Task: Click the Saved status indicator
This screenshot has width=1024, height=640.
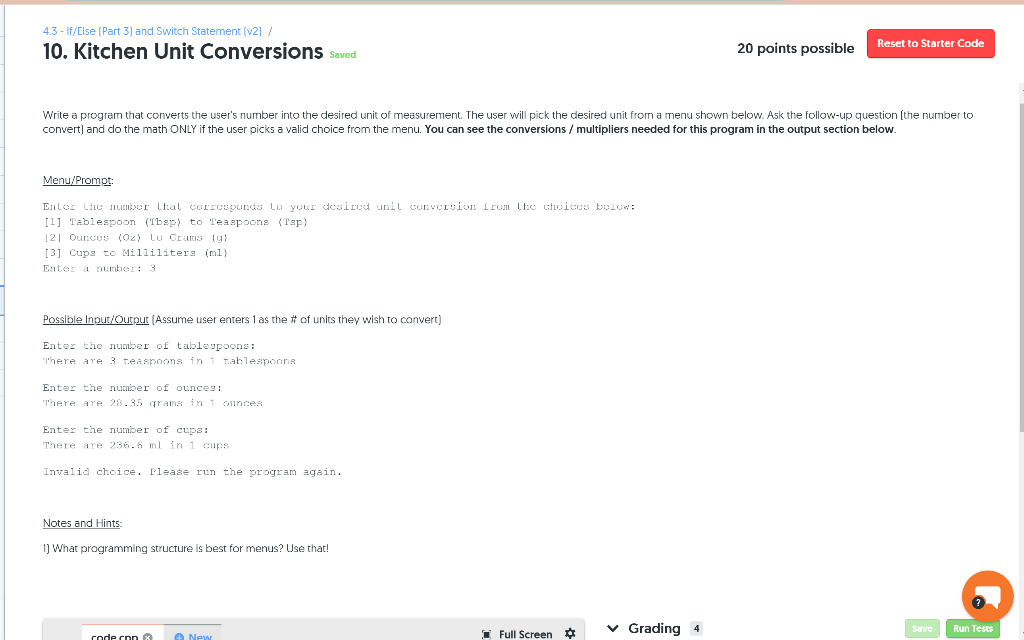Action: pos(343,55)
